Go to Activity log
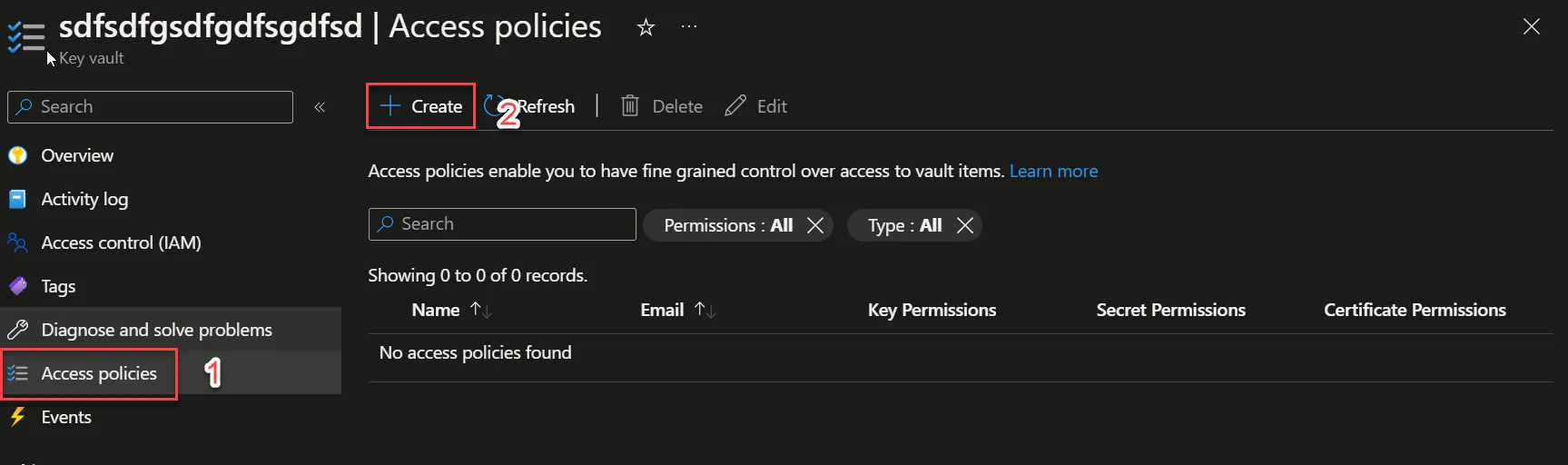This screenshot has width=1568, height=465. (x=84, y=199)
